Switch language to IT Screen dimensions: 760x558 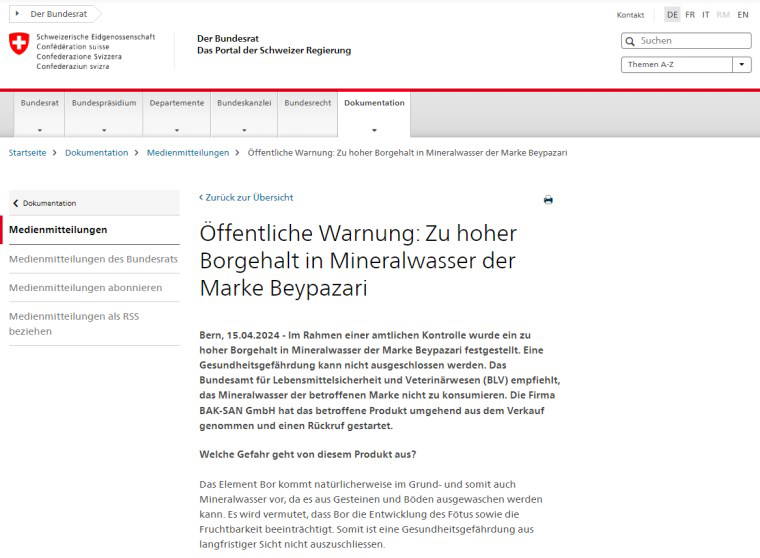(706, 15)
